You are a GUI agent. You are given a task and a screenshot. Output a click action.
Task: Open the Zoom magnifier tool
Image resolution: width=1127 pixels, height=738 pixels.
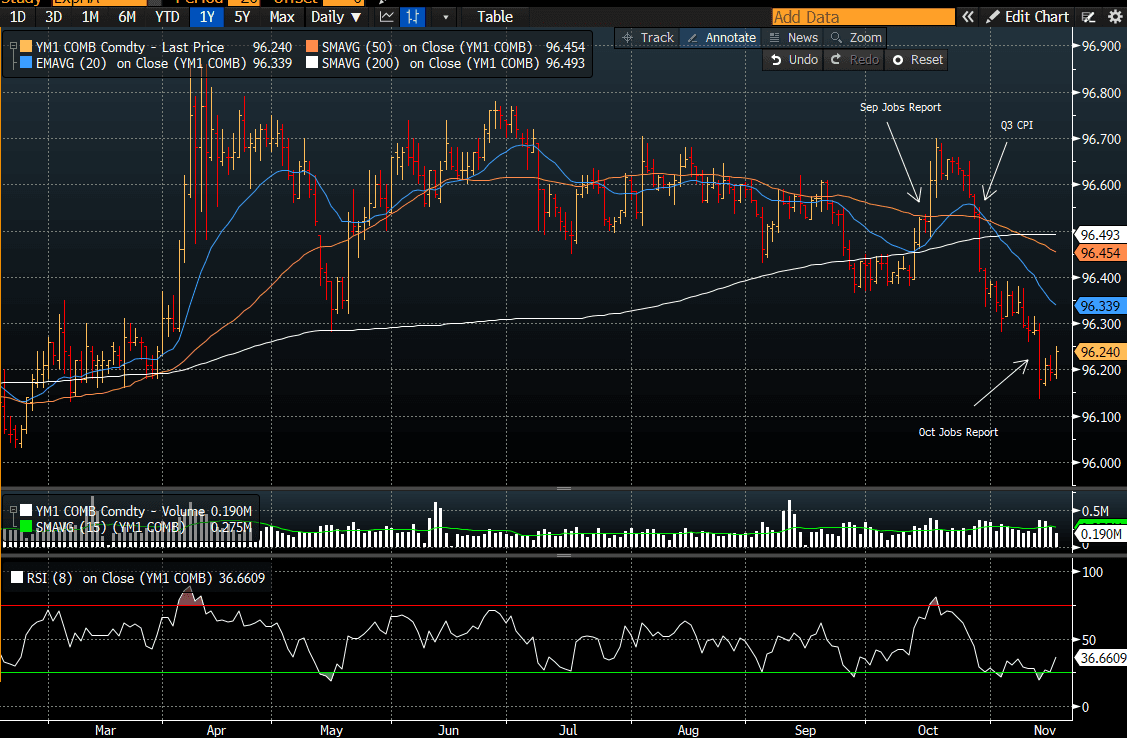click(856, 37)
